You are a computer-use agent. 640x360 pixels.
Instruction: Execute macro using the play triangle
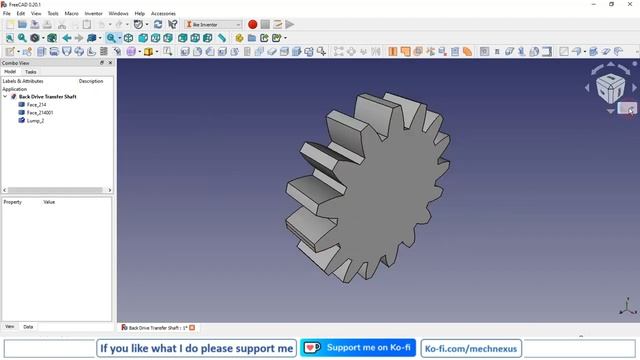(290, 24)
